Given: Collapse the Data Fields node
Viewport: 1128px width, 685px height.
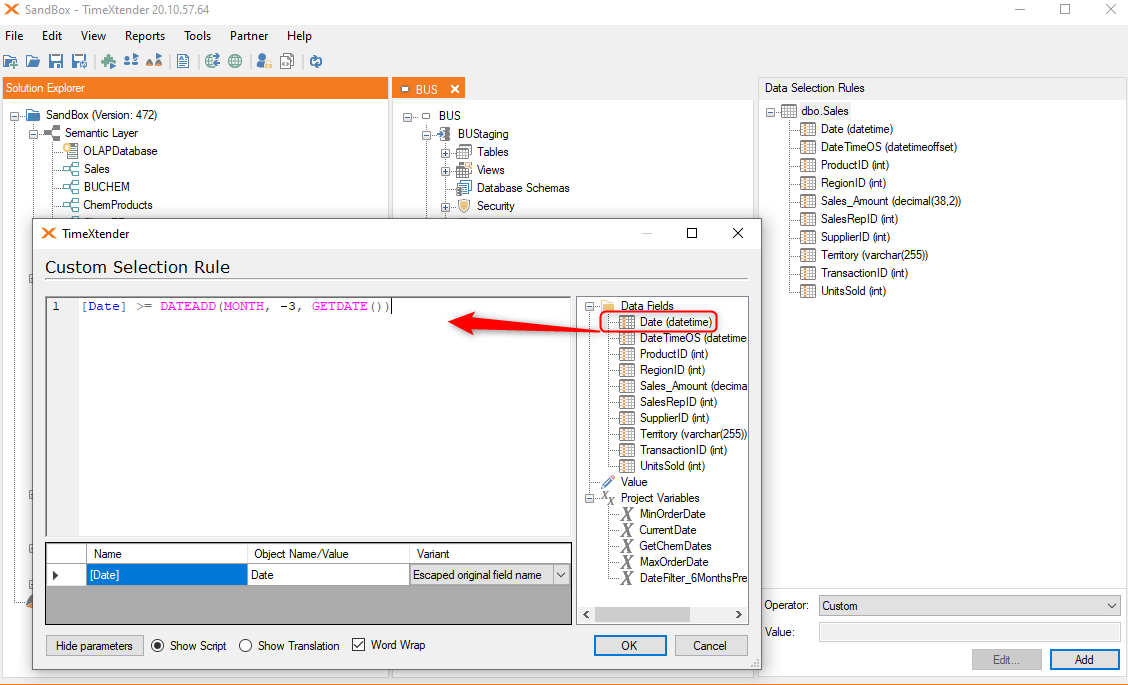Looking at the screenshot, I should pyautogui.click(x=589, y=306).
